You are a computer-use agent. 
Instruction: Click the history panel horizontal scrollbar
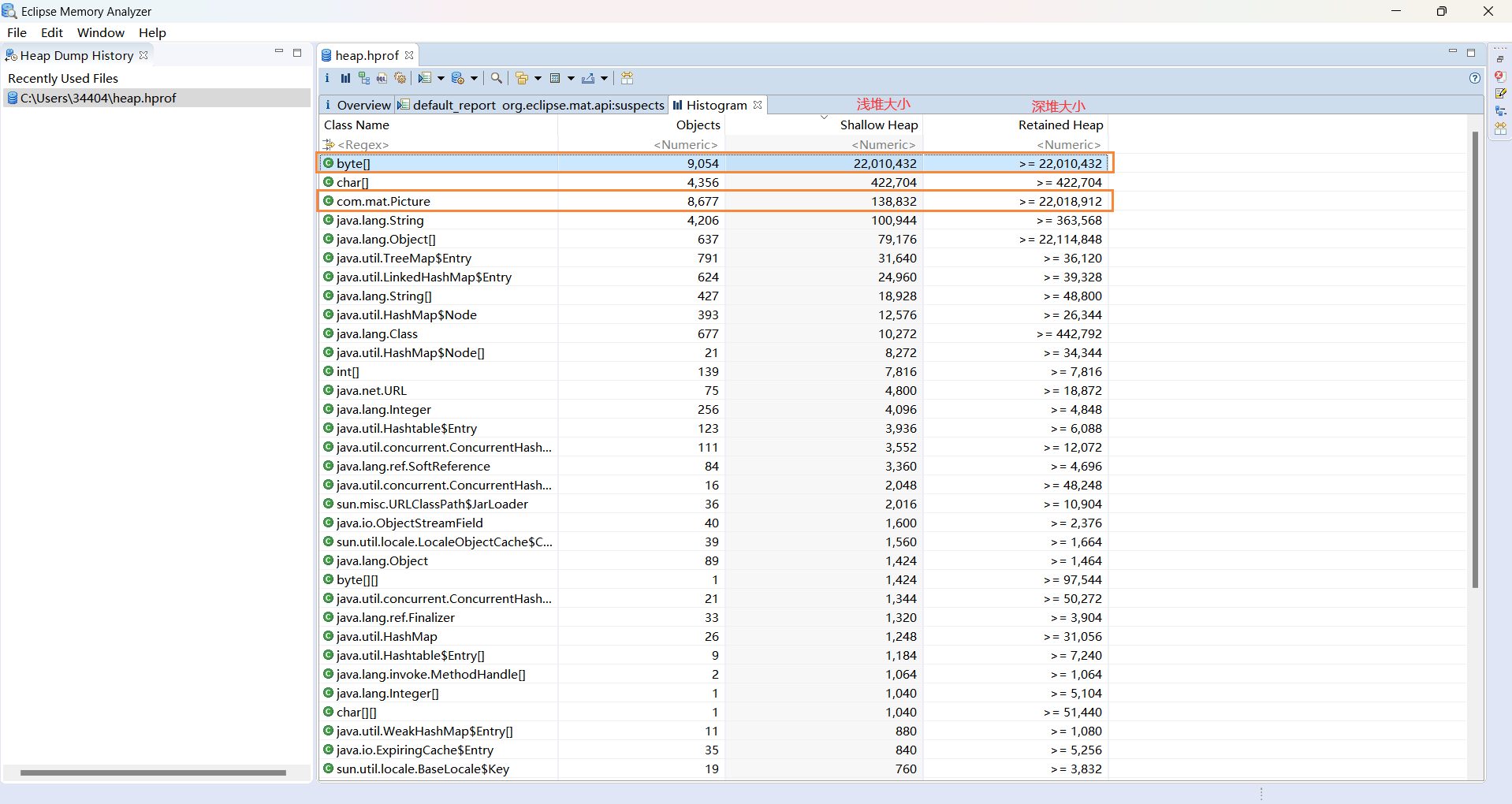pos(153,772)
